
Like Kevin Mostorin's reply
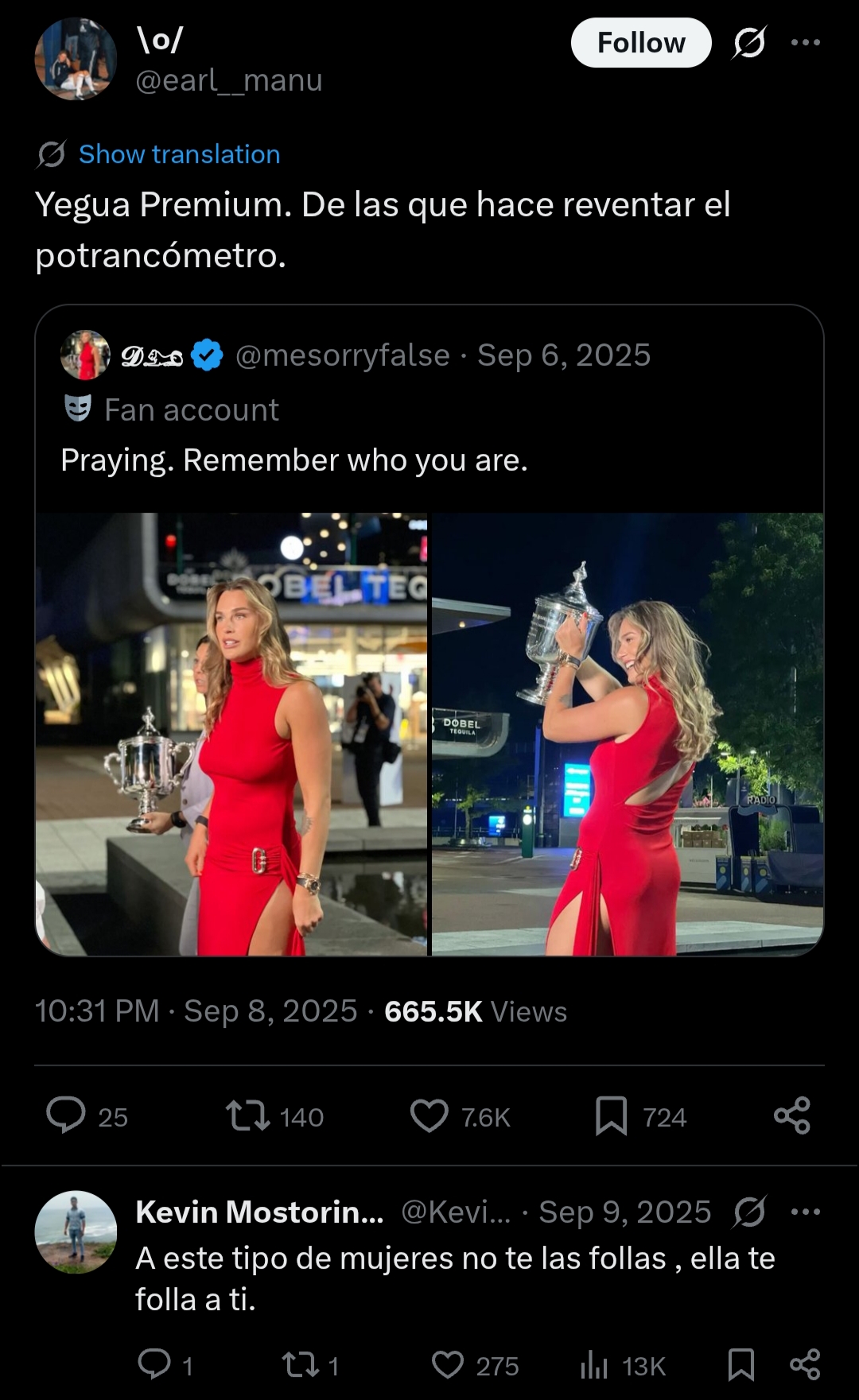(x=448, y=1365)
